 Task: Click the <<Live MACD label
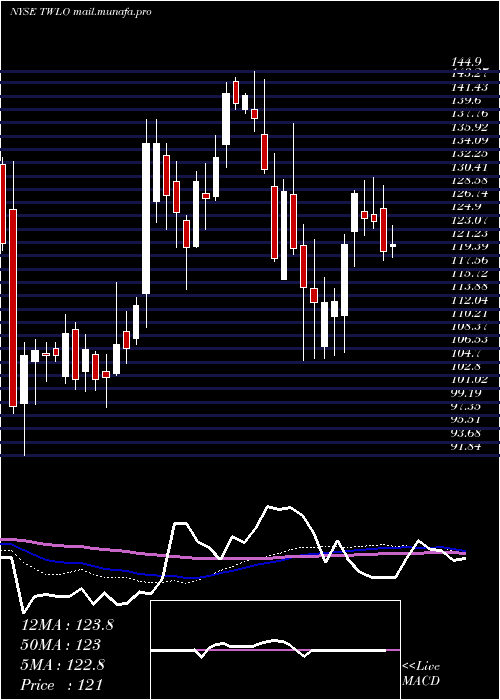pos(421,674)
